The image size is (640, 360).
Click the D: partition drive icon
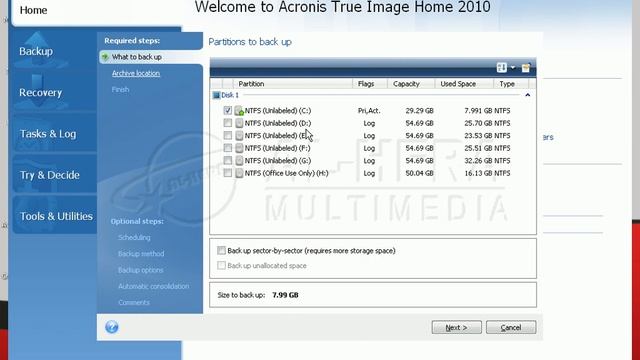click(239, 123)
